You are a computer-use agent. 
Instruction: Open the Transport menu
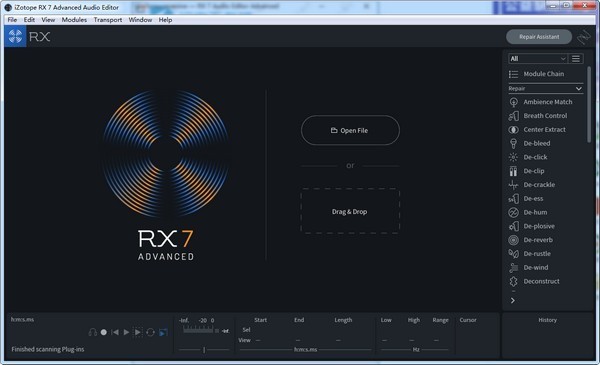tap(108, 20)
